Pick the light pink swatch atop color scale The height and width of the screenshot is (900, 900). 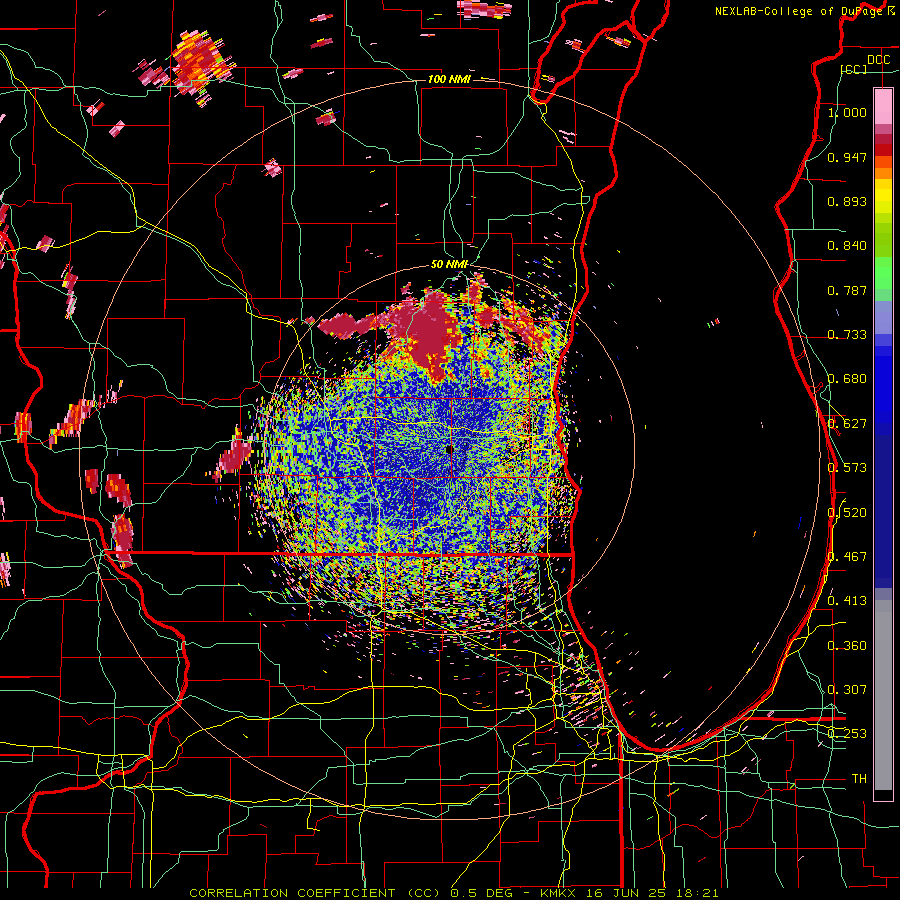coord(883,107)
